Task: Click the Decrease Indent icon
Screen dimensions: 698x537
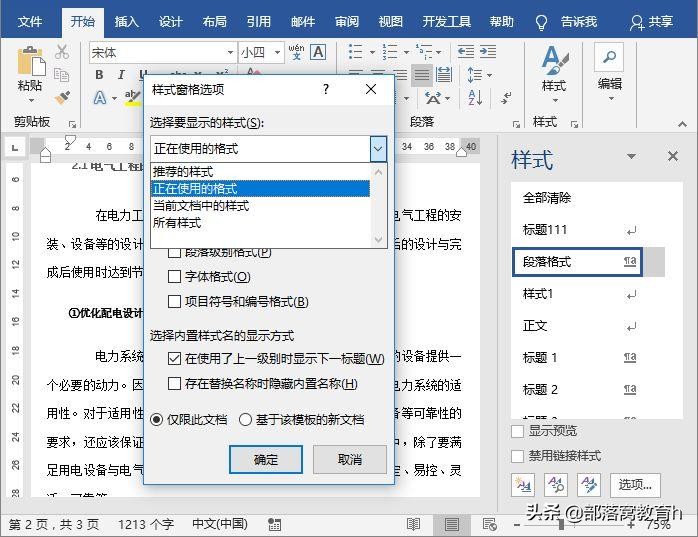Action: (x=466, y=52)
